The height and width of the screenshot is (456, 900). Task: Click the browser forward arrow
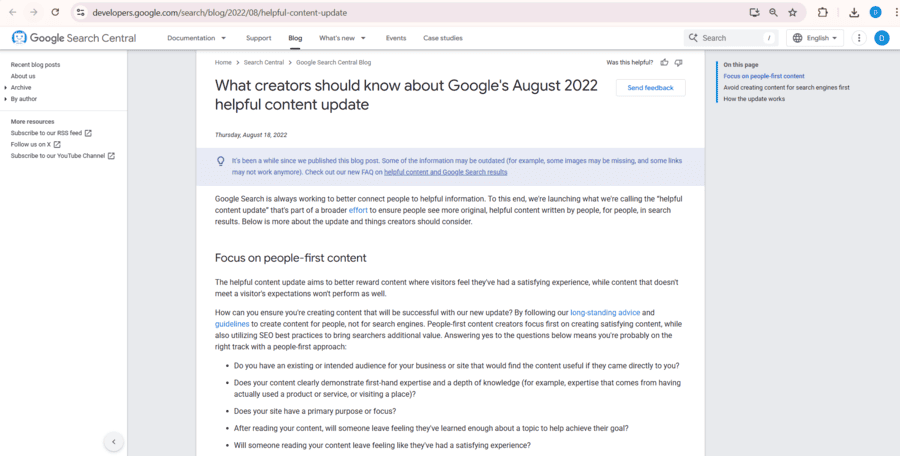pos(34,12)
